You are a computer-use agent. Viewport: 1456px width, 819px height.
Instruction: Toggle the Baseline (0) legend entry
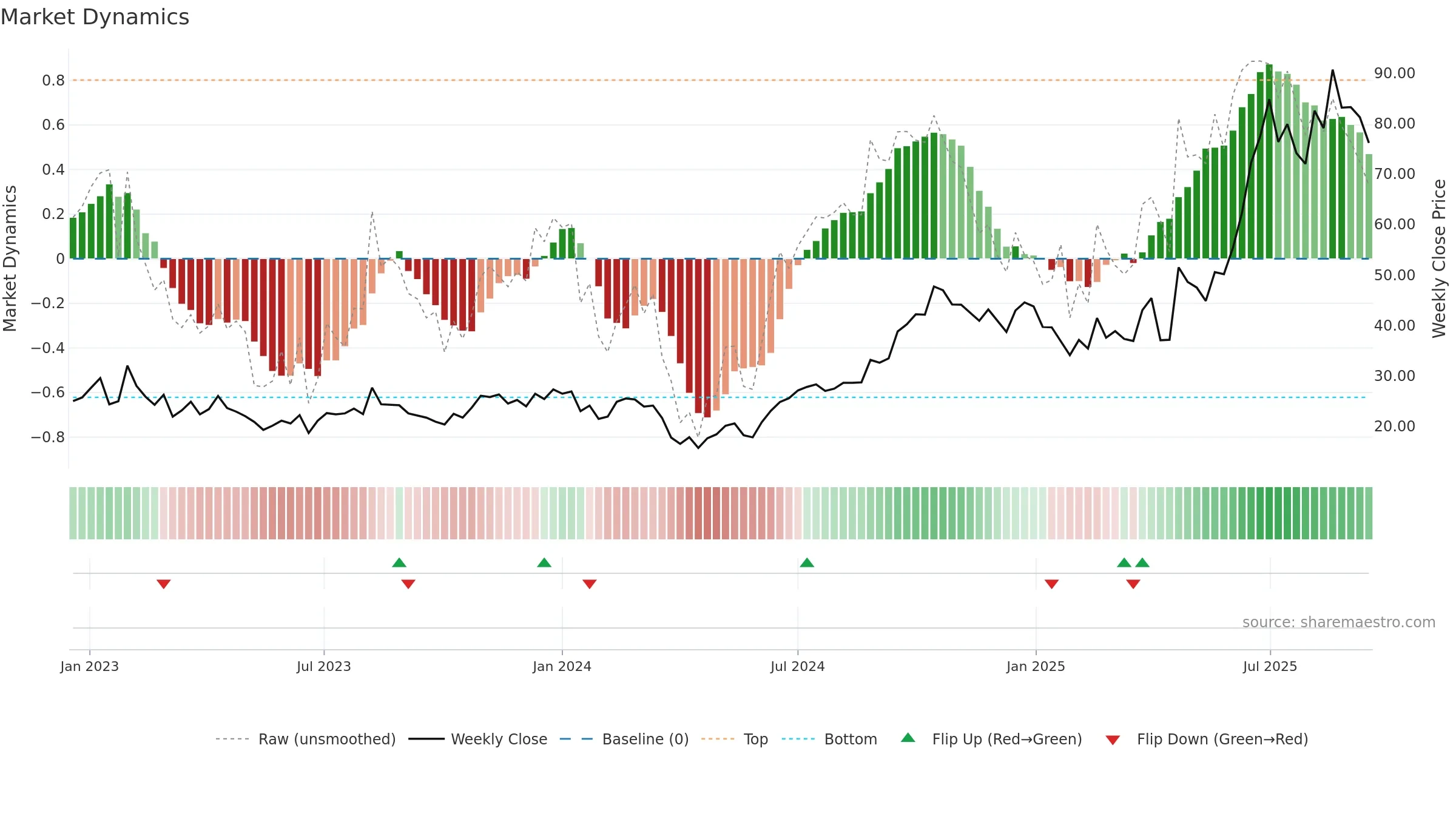[x=624, y=739]
